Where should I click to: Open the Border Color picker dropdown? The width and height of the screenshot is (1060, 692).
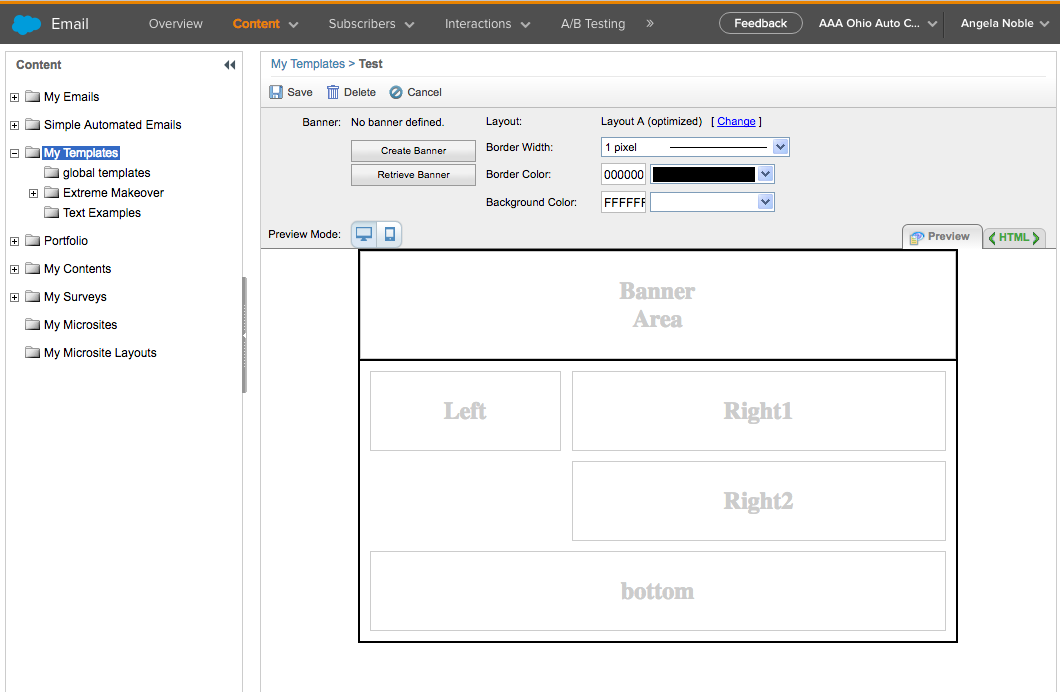click(x=765, y=174)
